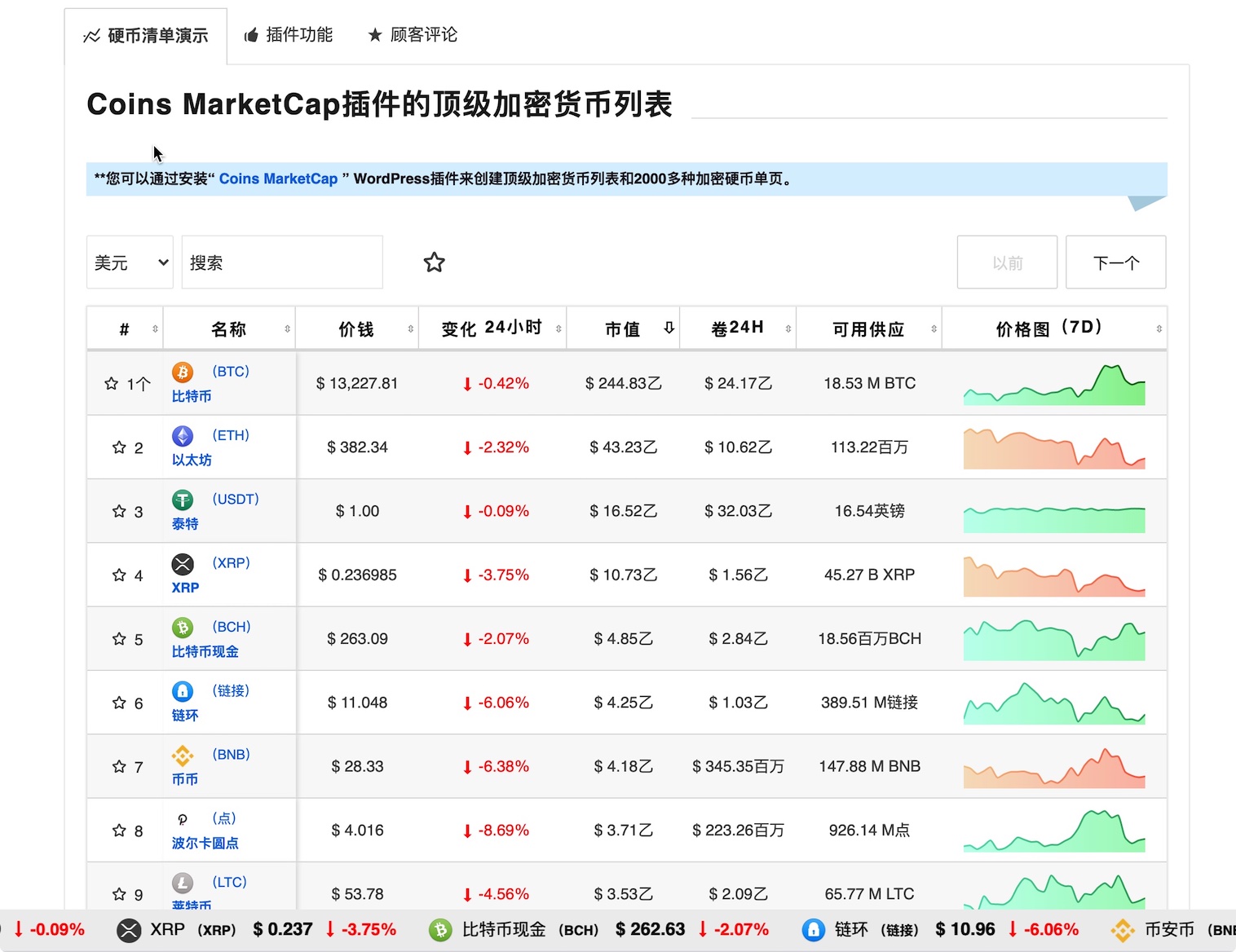Click the 下一个 next page button
Screen dimensions: 1236x952
click(x=1116, y=262)
